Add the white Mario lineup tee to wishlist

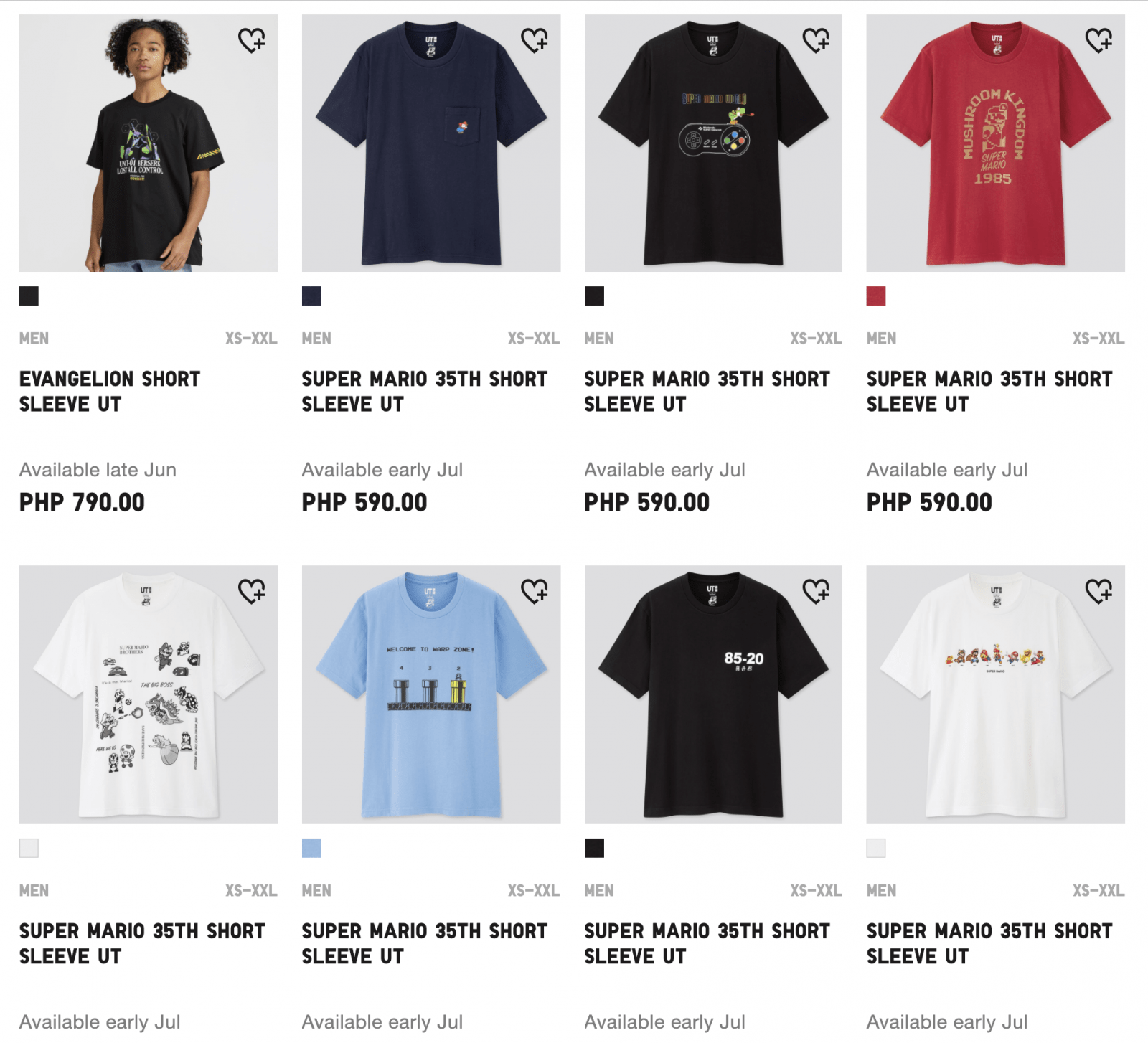(1099, 591)
